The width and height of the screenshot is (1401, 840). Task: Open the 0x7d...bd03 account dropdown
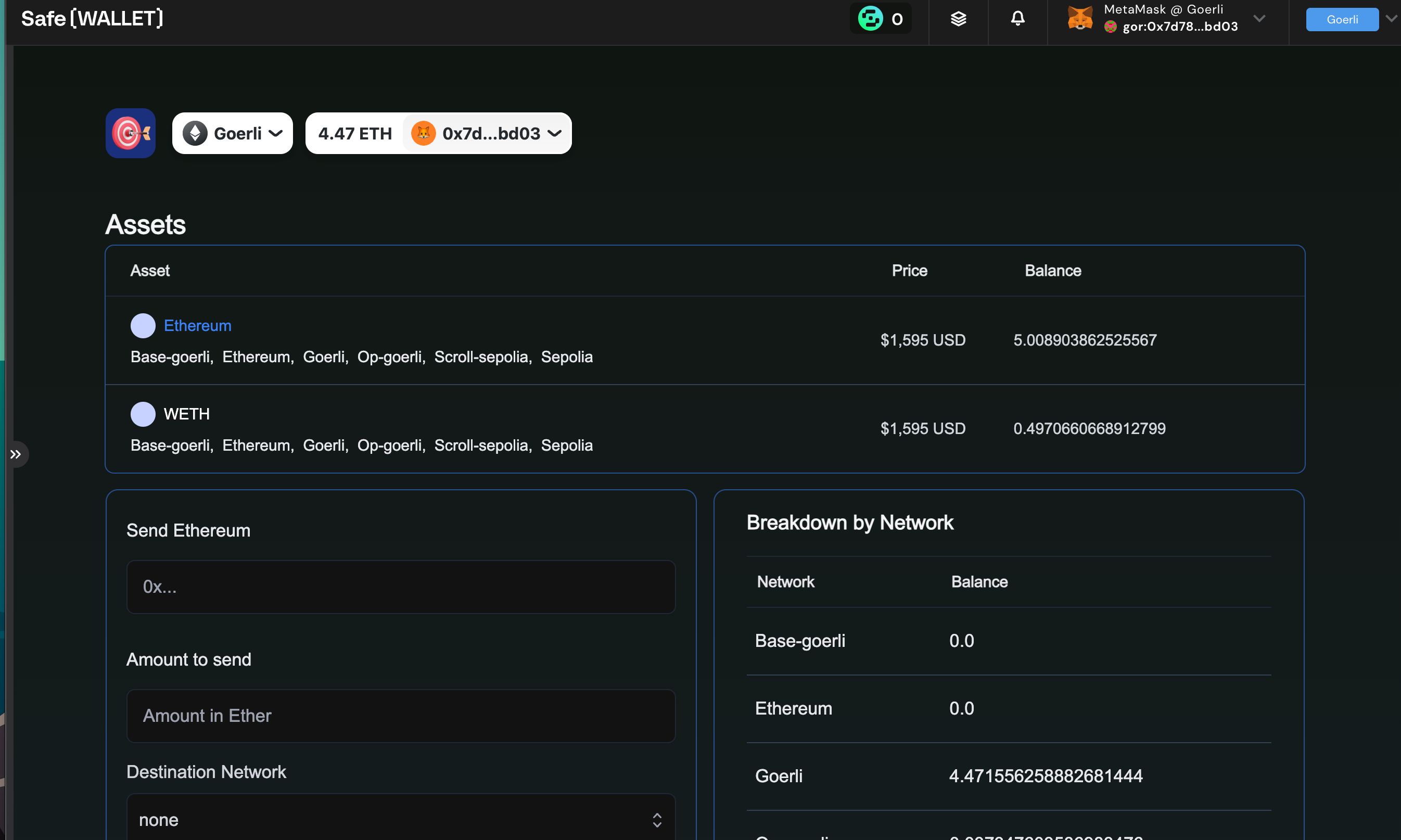click(487, 134)
